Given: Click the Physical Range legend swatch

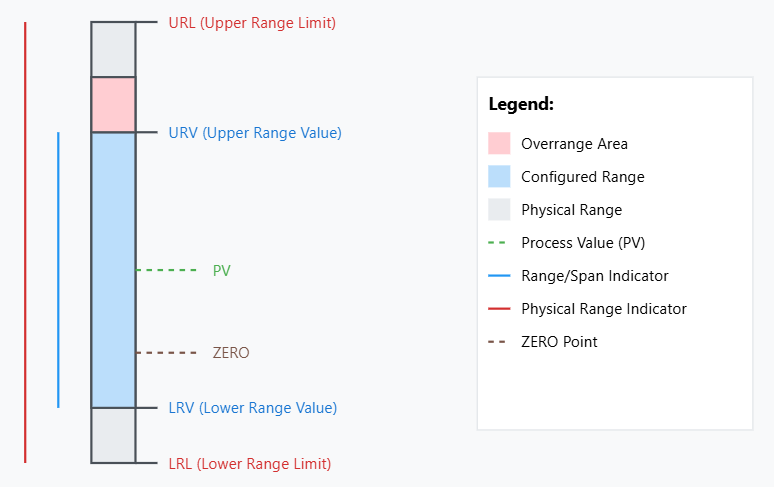Looking at the screenshot, I should click(x=499, y=209).
